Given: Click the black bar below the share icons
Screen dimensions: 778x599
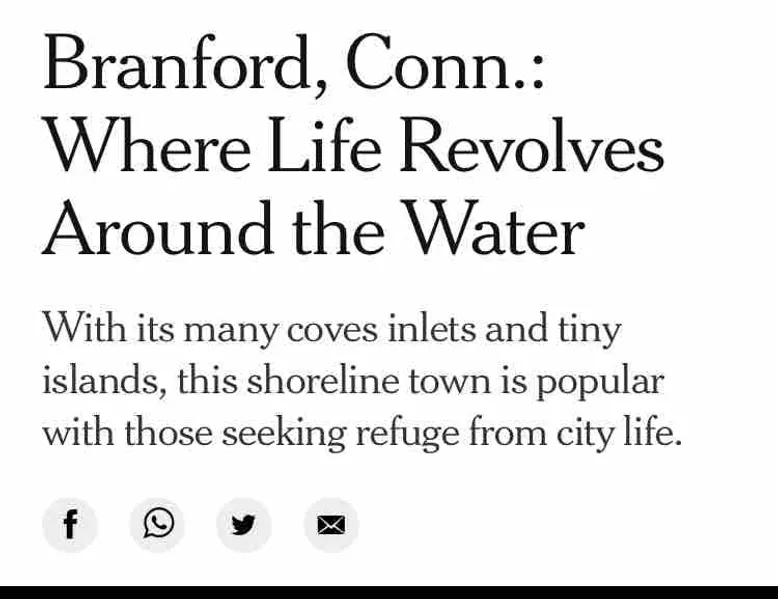Looking at the screenshot, I should click(x=389, y=592).
